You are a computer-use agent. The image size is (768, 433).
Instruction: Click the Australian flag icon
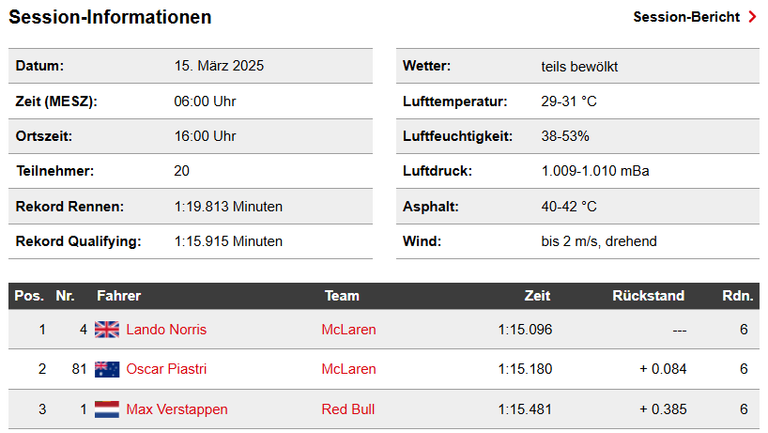[x=107, y=369]
